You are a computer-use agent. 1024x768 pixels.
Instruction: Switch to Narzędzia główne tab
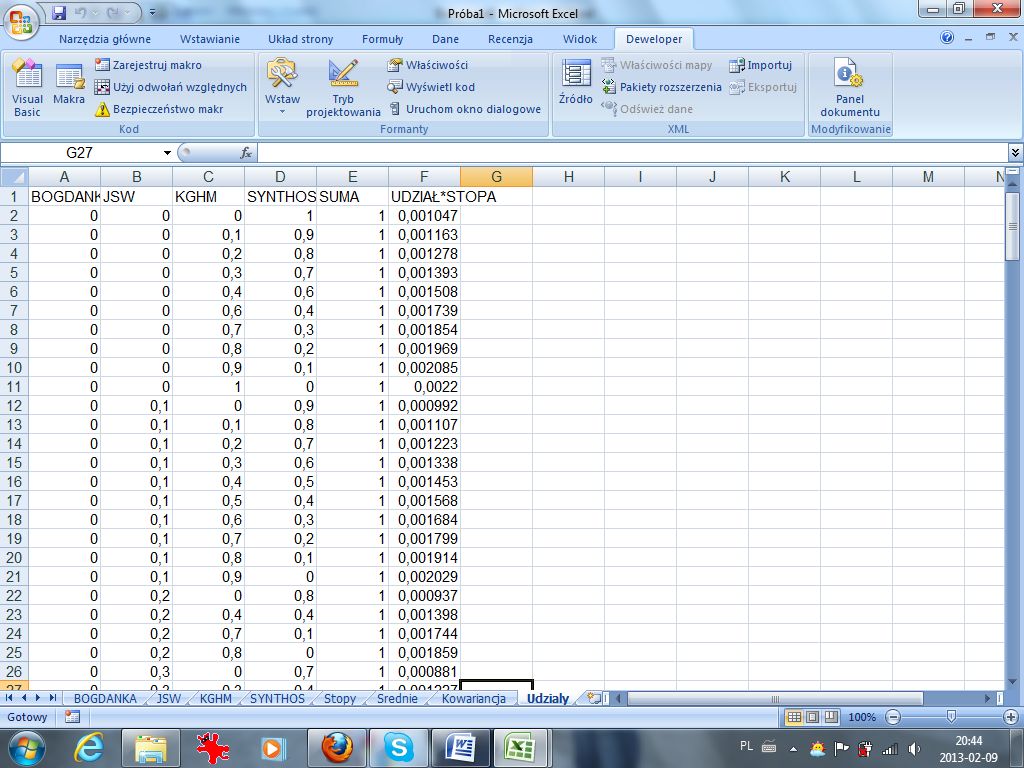tap(104, 39)
